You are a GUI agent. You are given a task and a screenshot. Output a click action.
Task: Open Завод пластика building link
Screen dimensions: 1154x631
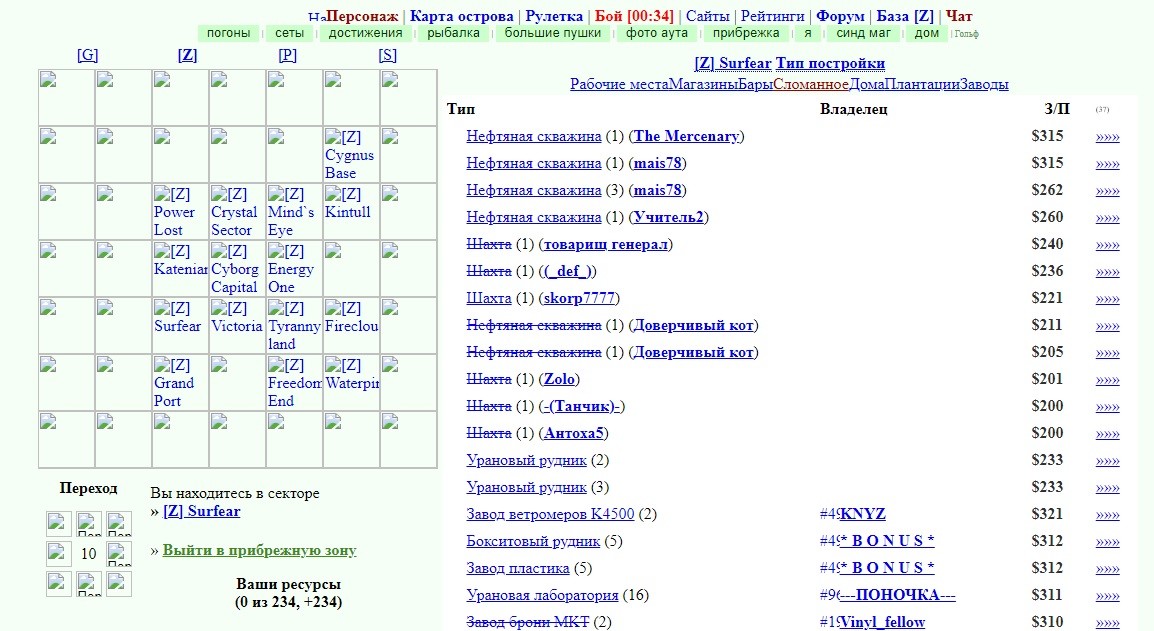[517, 568]
